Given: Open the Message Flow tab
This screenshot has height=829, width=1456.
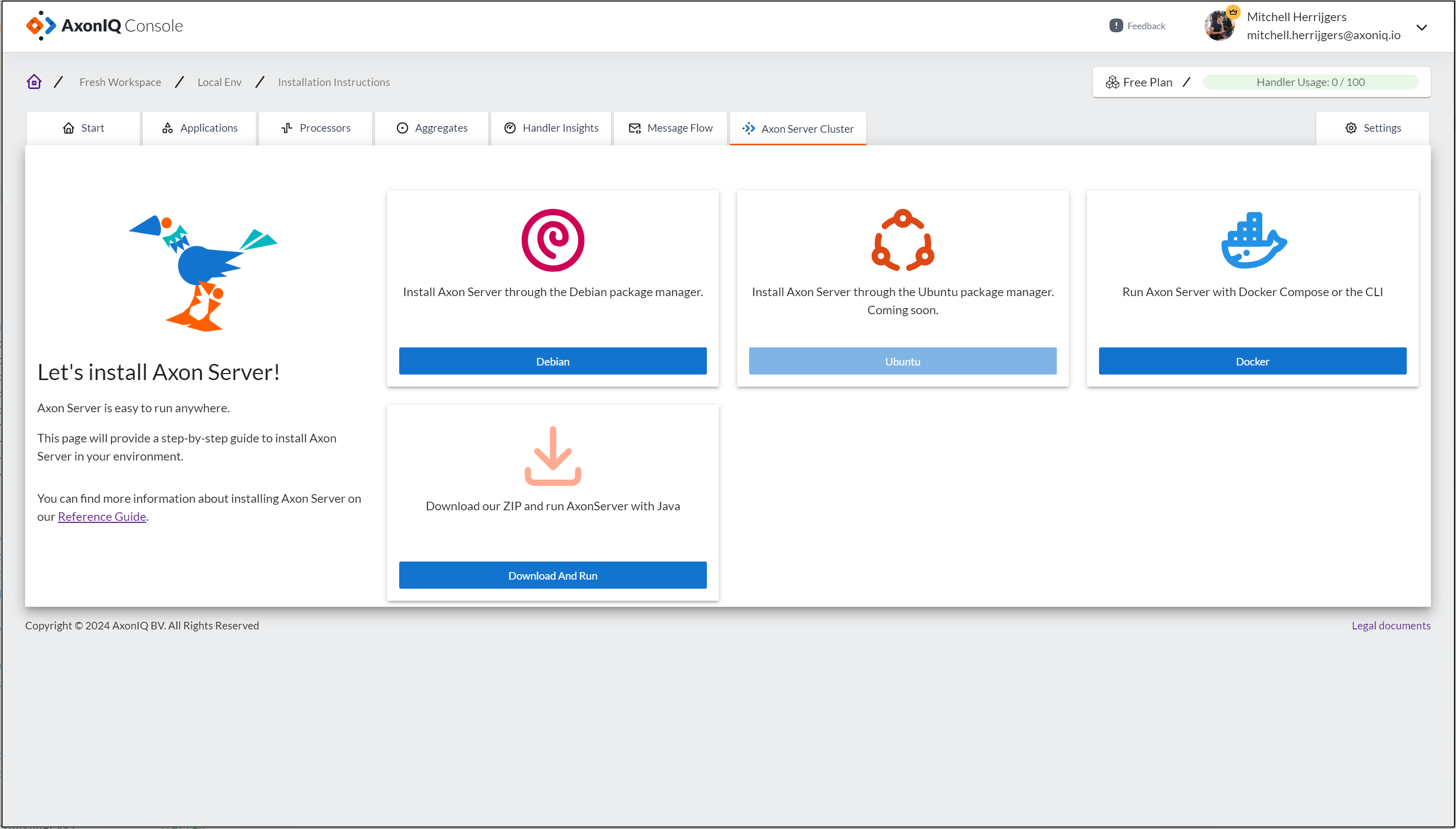Looking at the screenshot, I should [671, 128].
